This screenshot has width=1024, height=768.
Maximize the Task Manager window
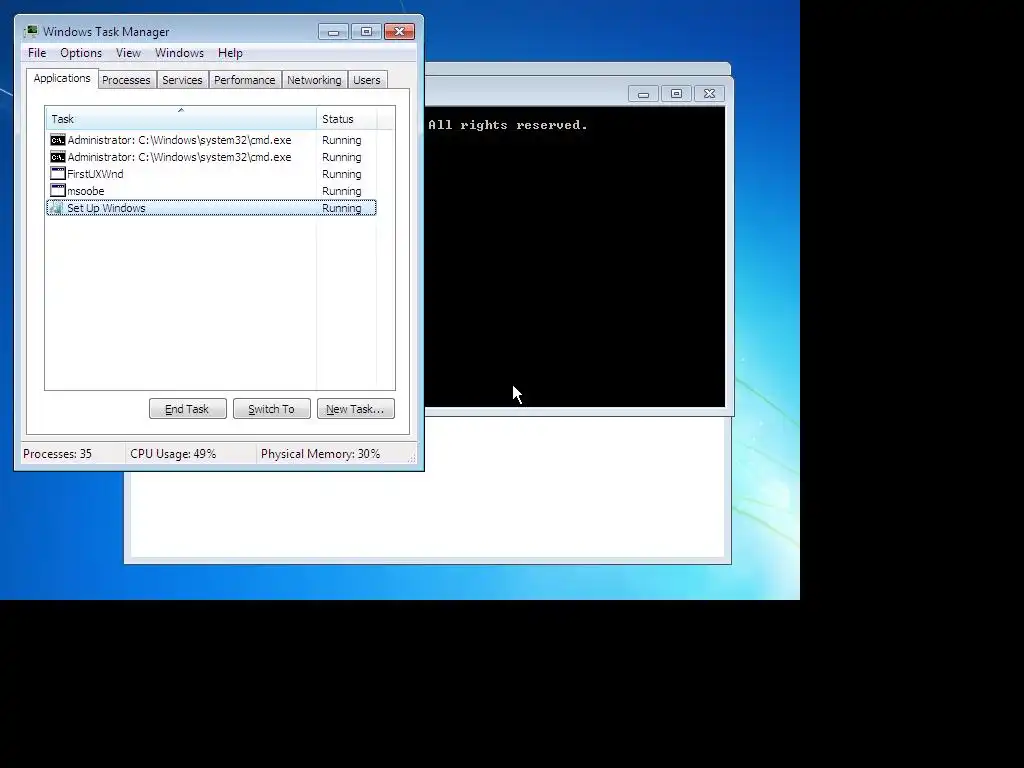366,31
